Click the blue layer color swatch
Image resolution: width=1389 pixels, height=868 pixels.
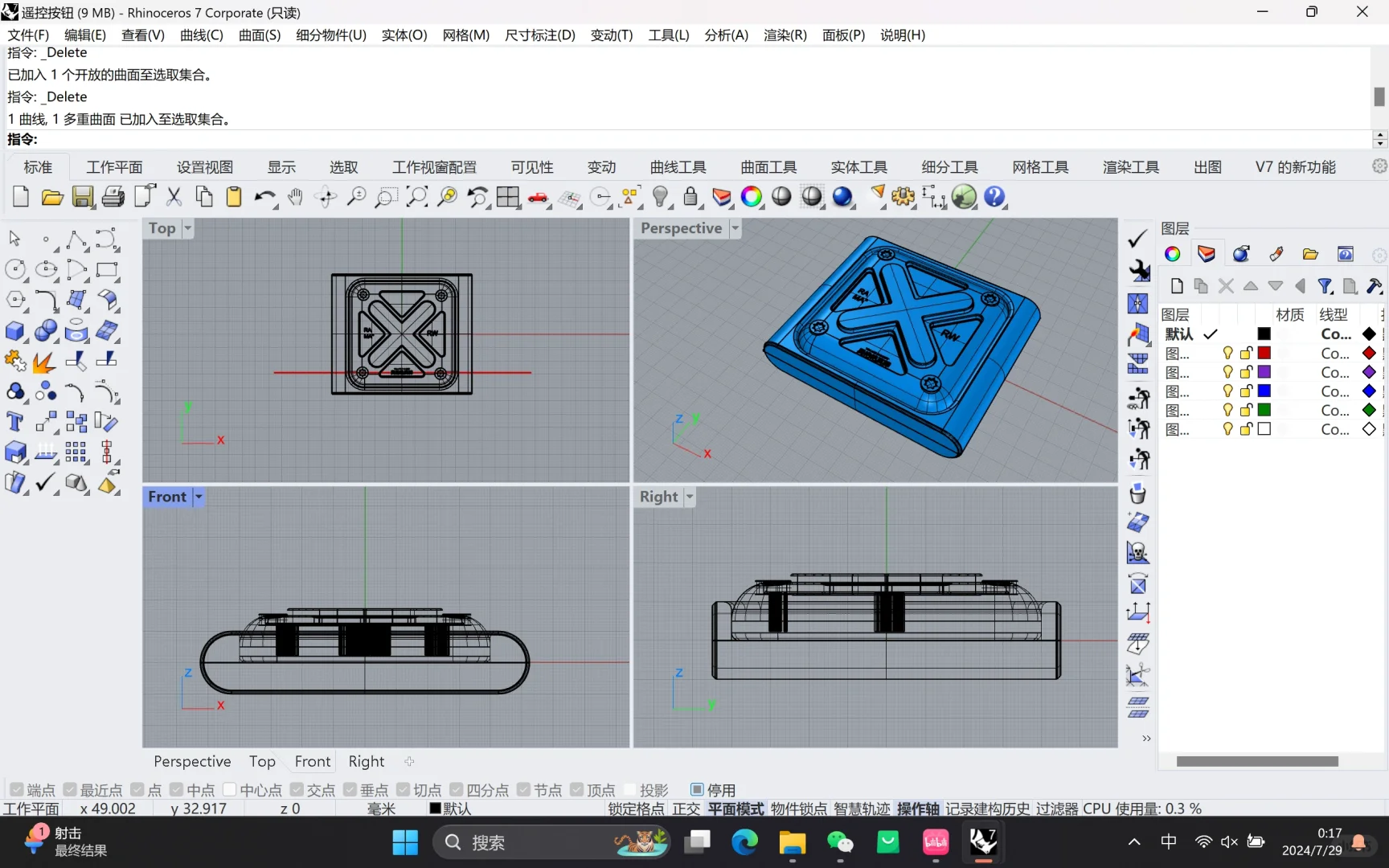click(x=1264, y=391)
